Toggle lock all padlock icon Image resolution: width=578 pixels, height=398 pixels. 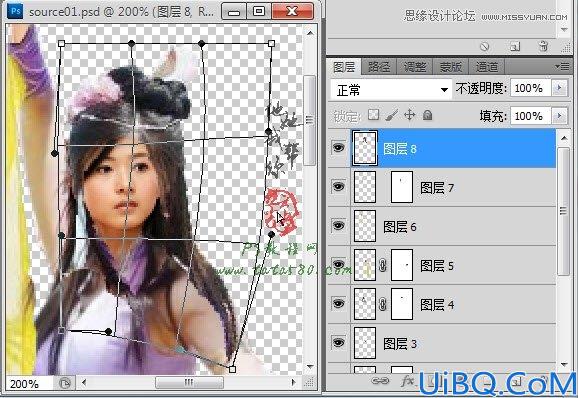[x=427, y=115]
